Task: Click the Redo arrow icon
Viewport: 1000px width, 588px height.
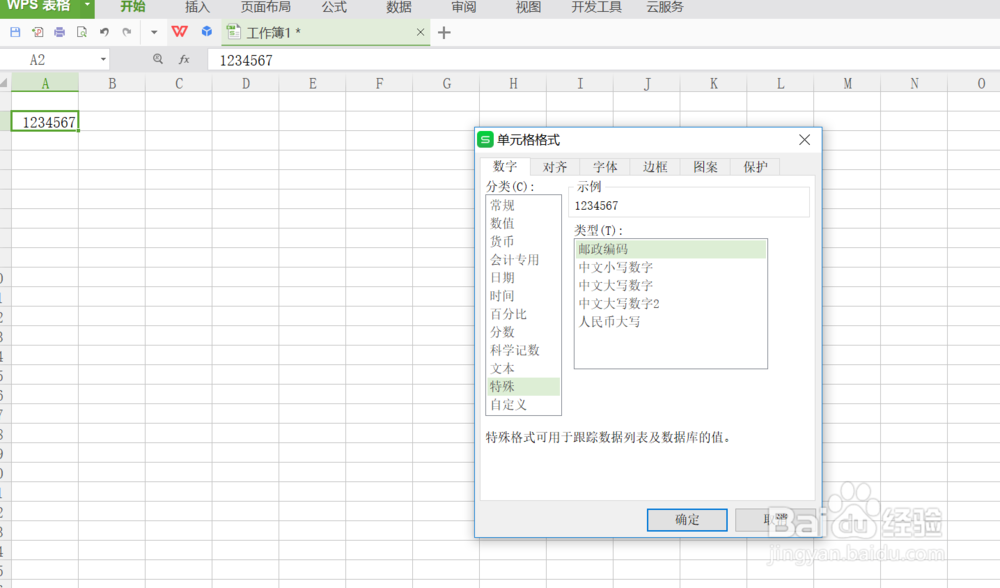Action: tap(126, 32)
